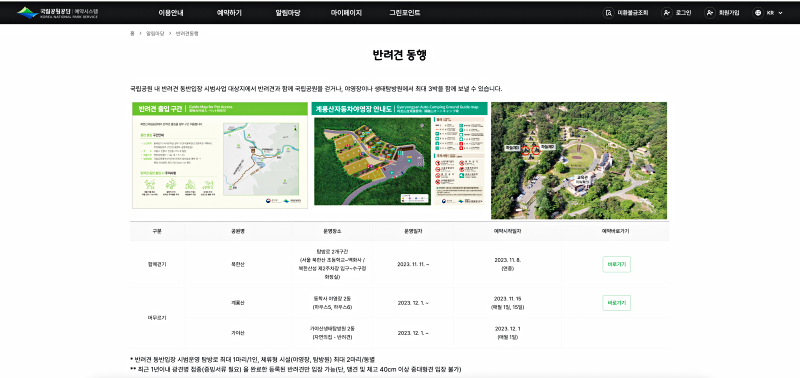Viewport: 800px width, 378px height.
Task: Click the 북한산 park name cell
Action: [x=238, y=264]
